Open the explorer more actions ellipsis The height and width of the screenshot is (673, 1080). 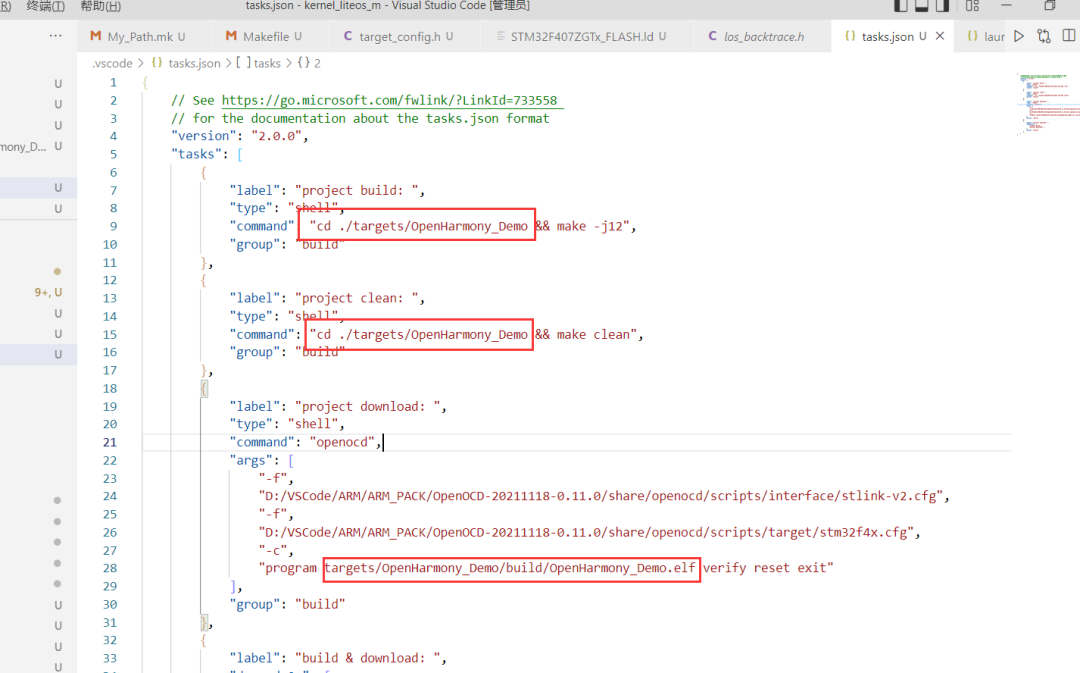pos(56,36)
